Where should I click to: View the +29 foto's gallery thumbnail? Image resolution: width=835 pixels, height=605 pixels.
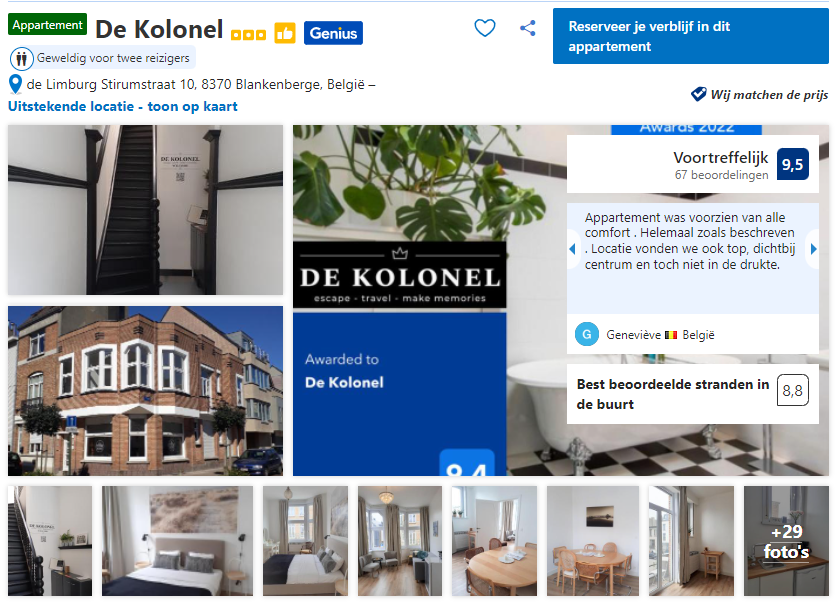[786, 541]
